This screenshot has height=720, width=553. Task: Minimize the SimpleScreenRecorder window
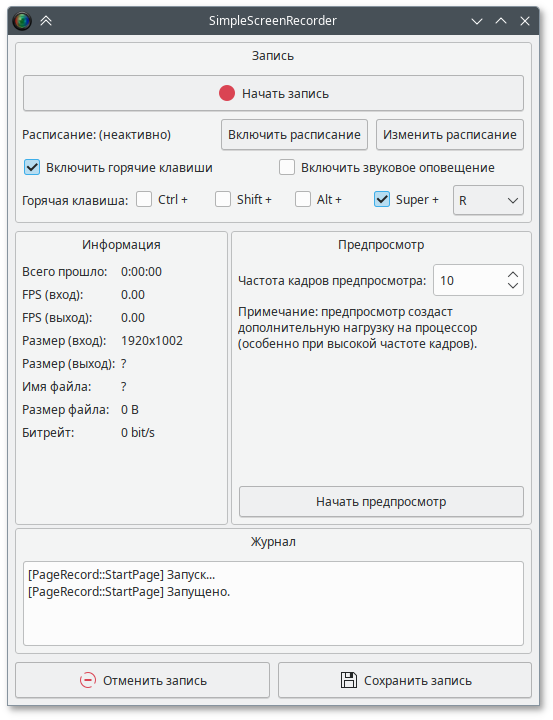tap(477, 21)
